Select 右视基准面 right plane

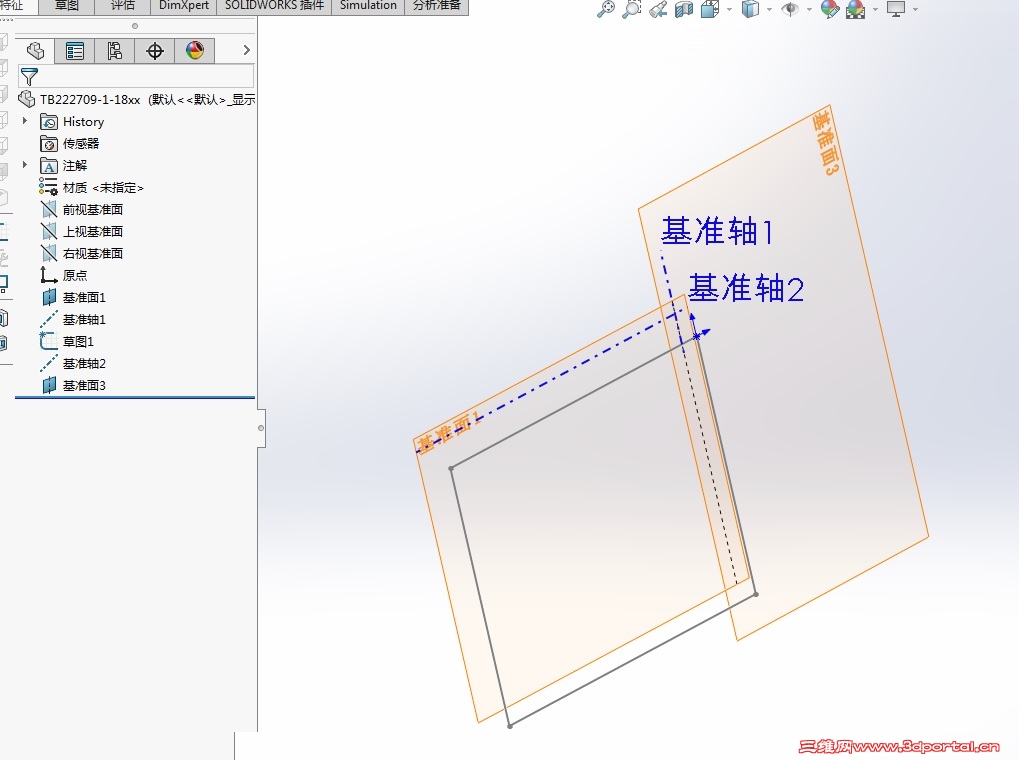coord(92,254)
